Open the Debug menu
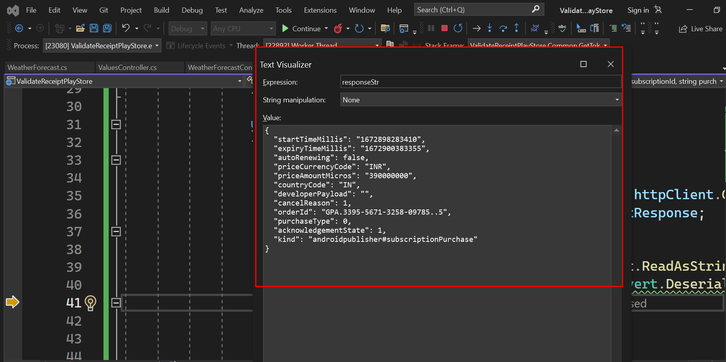Screen dimensions: 726x362 [192, 10]
